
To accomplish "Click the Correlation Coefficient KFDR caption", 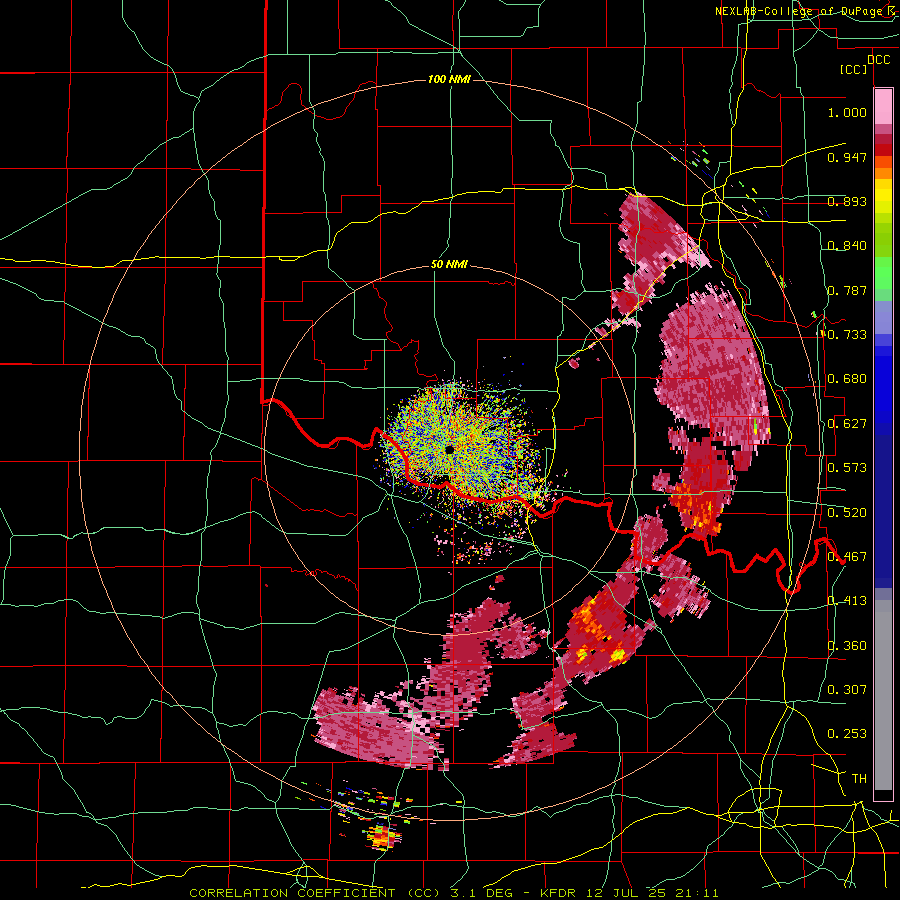I will 454,893.
